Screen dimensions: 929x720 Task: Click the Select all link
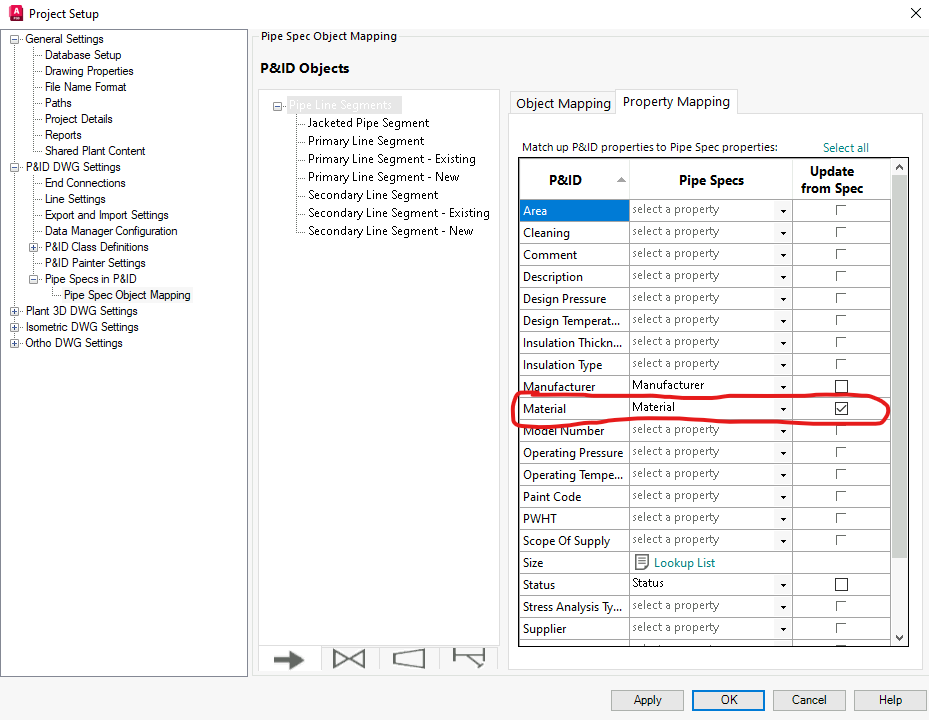pyautogui.click(x=845, y=147)
